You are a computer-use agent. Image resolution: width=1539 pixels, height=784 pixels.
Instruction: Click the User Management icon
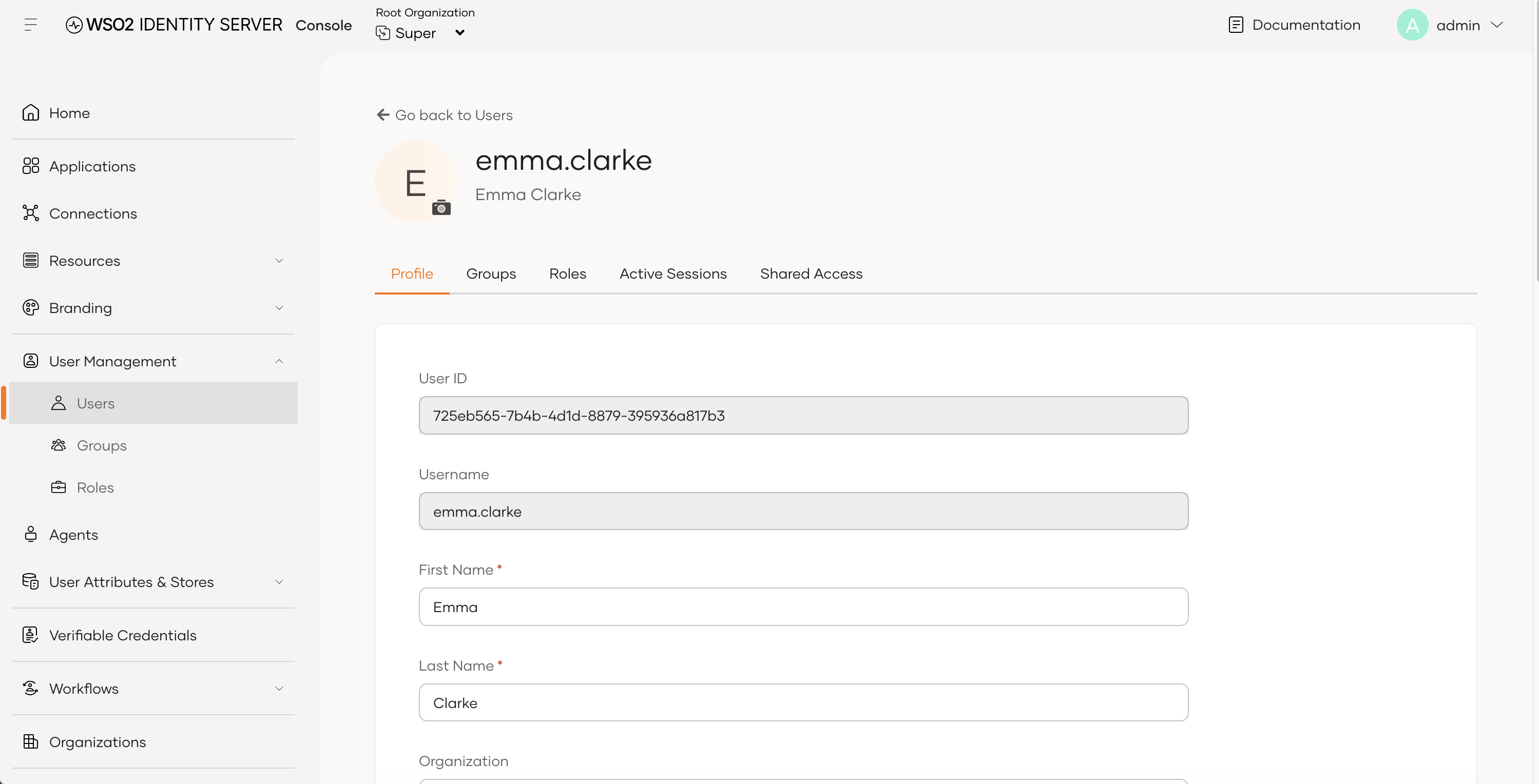30,361
